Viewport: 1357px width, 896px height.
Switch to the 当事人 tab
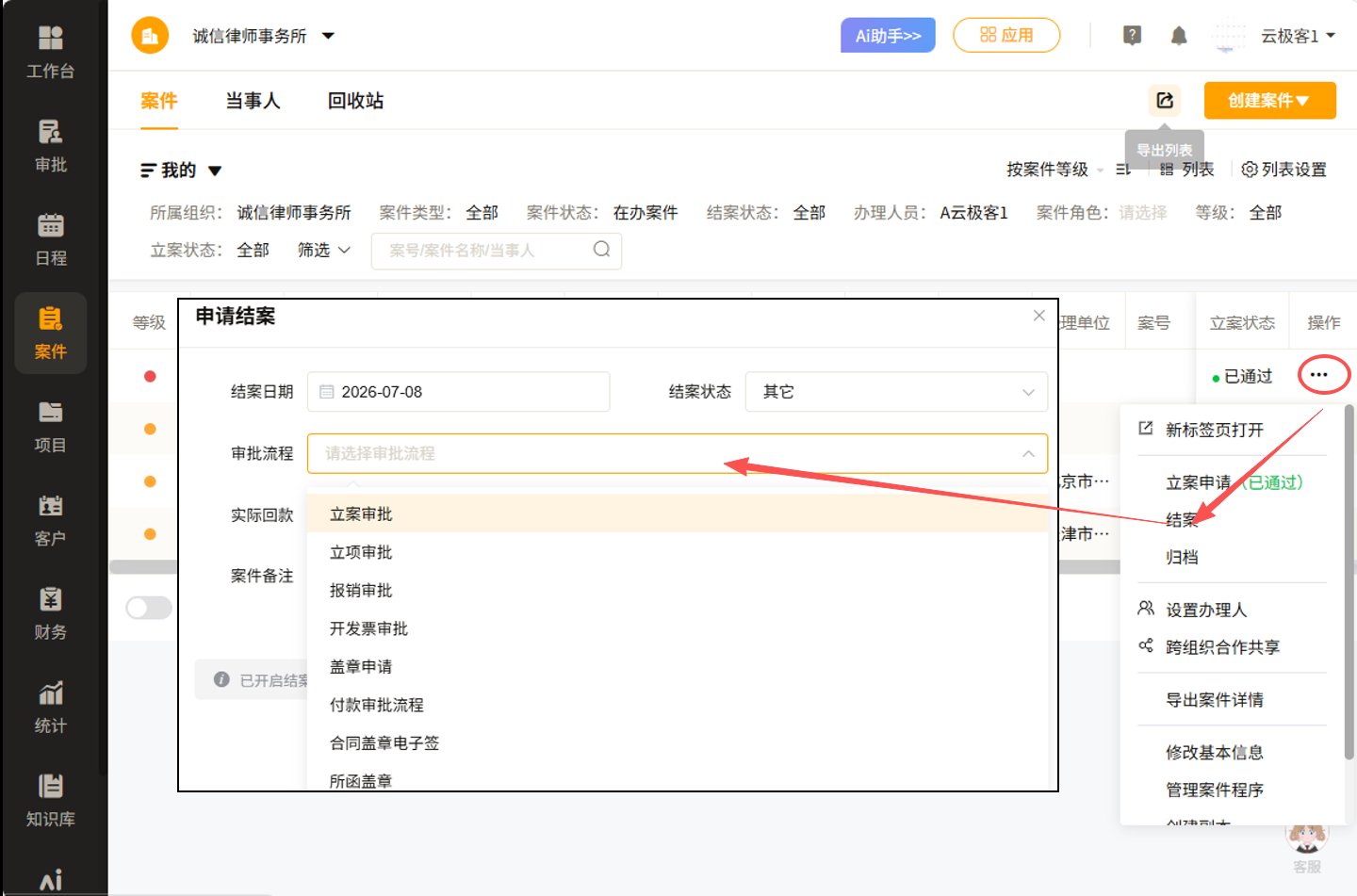pos(253,101)
